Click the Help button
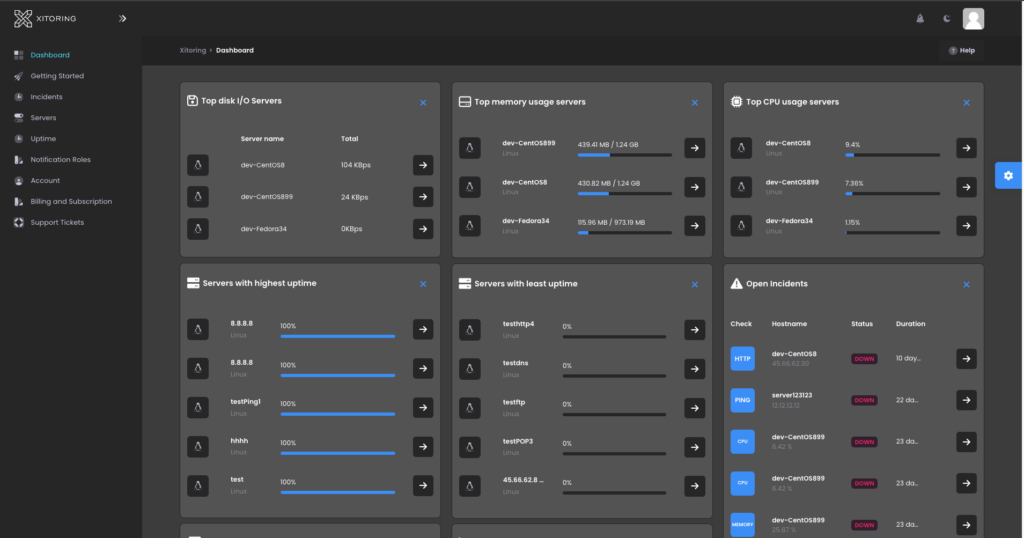The height and width of the screenshot is (538, 1024). (x=962, y=50)
